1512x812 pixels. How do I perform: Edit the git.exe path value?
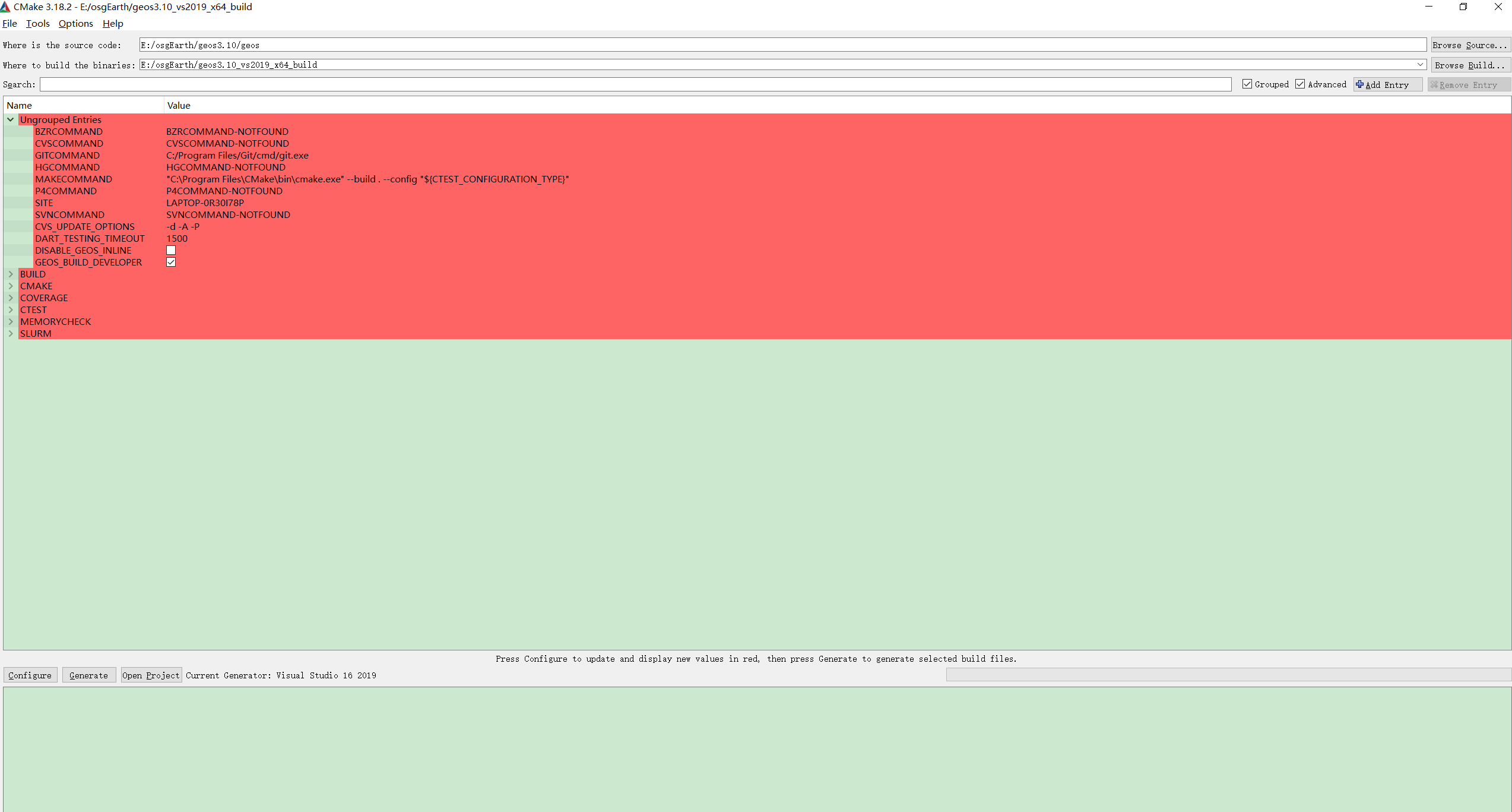click(237, 155)
